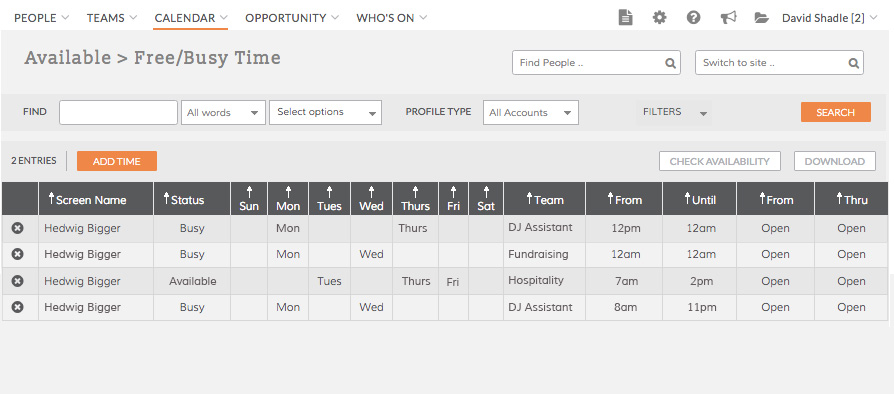Click the orange SEARCH button
894x394 pixels.
(835, 112)
